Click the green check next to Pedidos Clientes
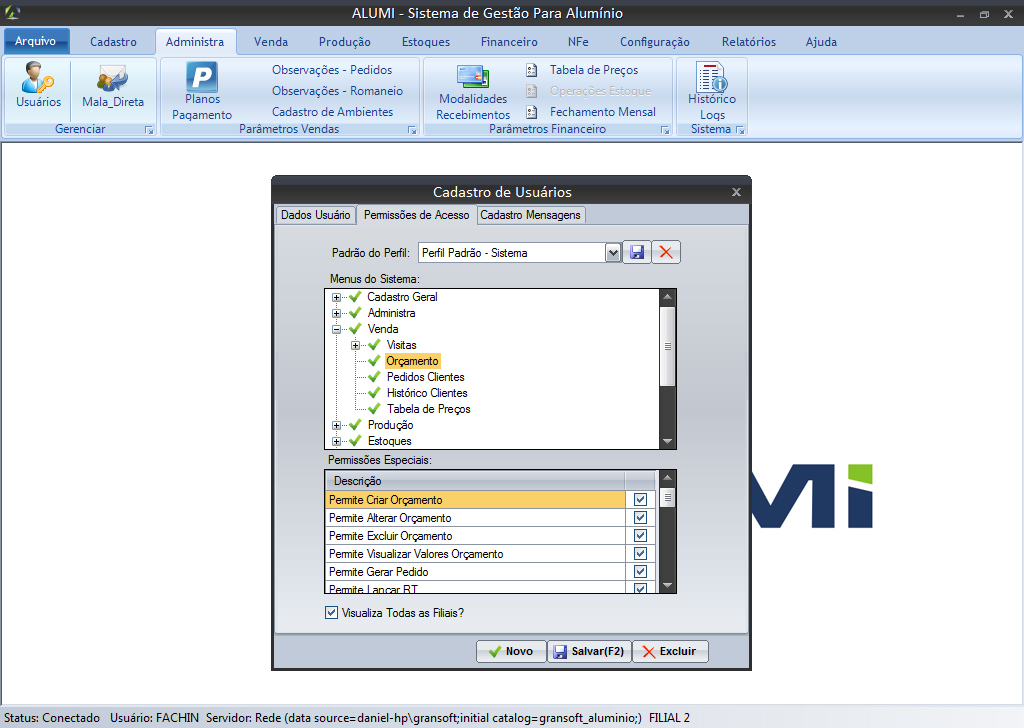The height and width of the screenshot is (728, 1024). click(374, 377)
